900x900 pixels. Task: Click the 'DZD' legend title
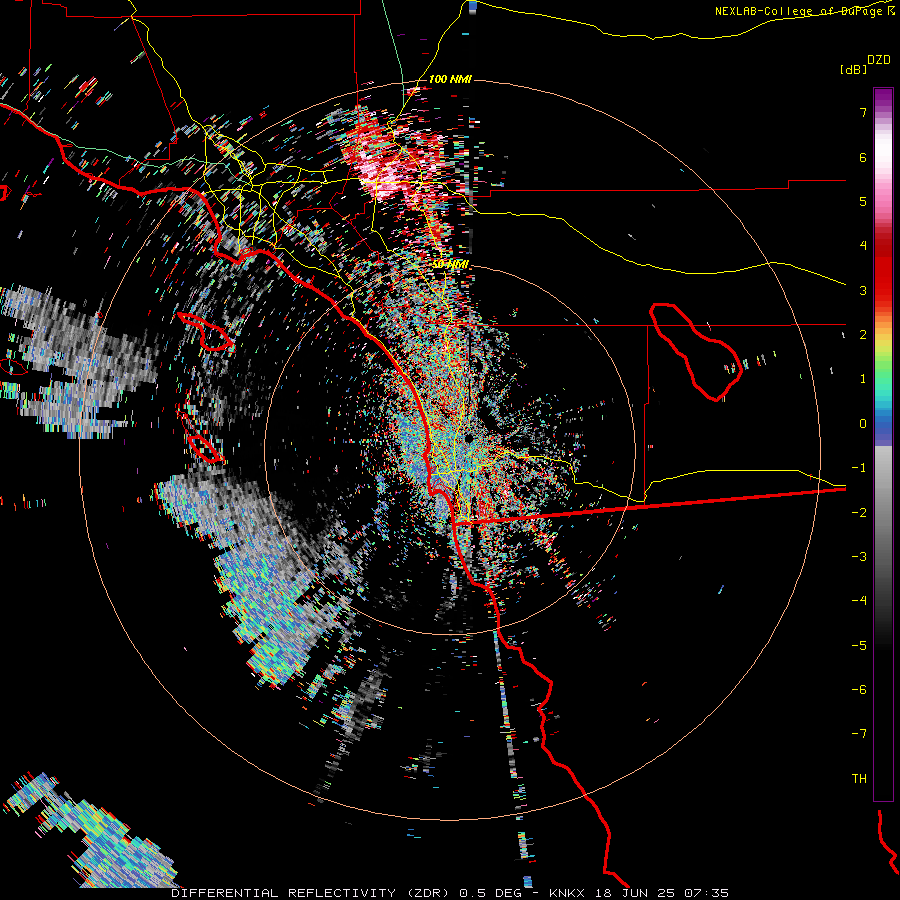[879, 60]
